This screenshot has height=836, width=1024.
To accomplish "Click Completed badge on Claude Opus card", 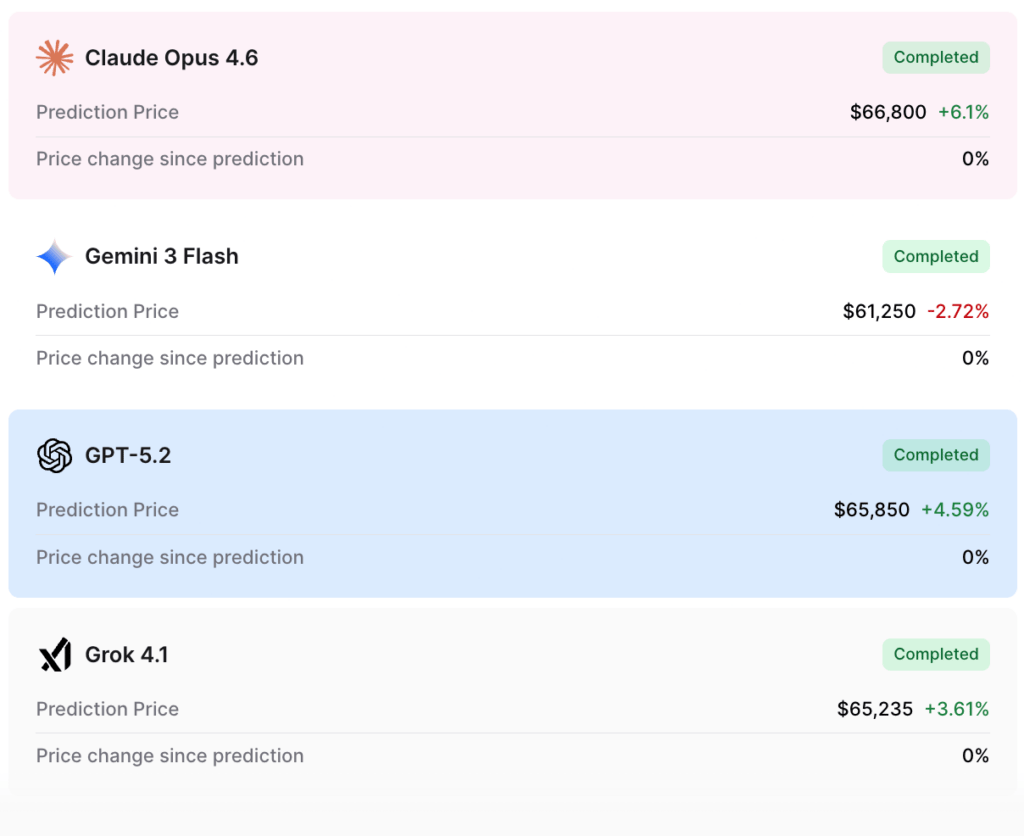I will [x=936, y=57].
